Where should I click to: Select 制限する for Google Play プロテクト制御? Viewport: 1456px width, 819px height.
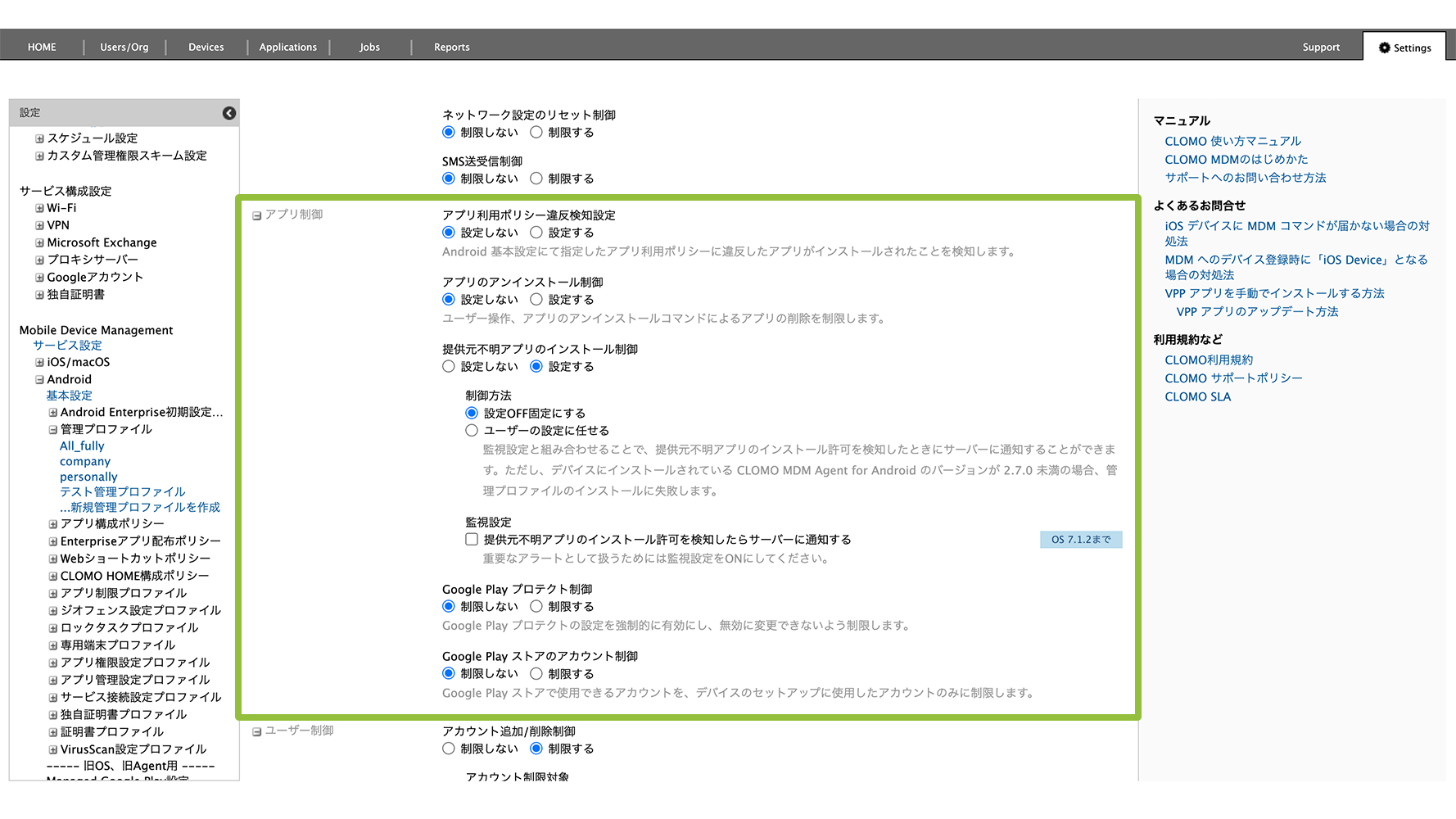click(536, 607)
